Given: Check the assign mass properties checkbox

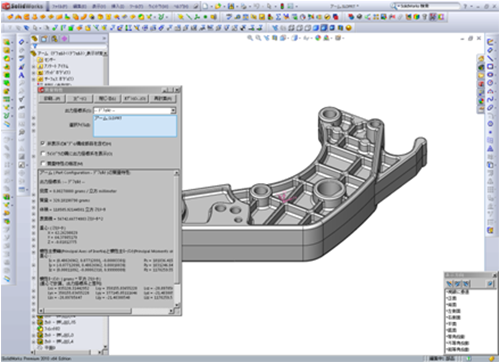Looking at the screenshot, I should [x=43, y=163].
